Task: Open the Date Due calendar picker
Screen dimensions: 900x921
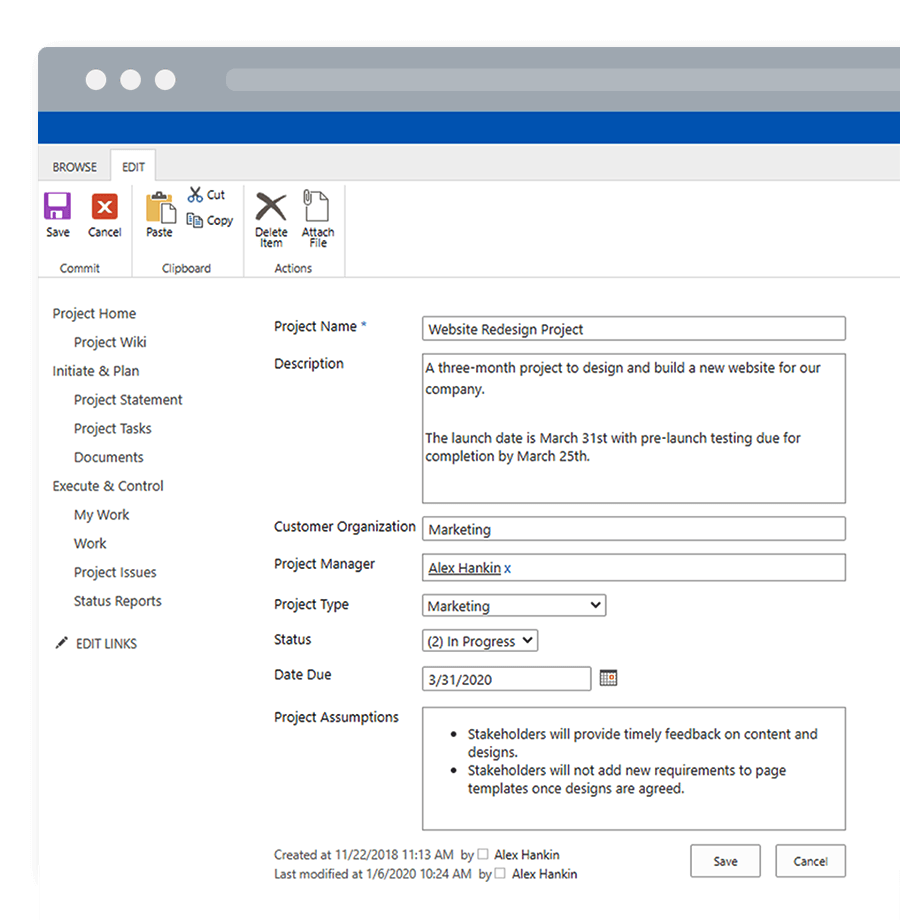Action: [608, 679]
